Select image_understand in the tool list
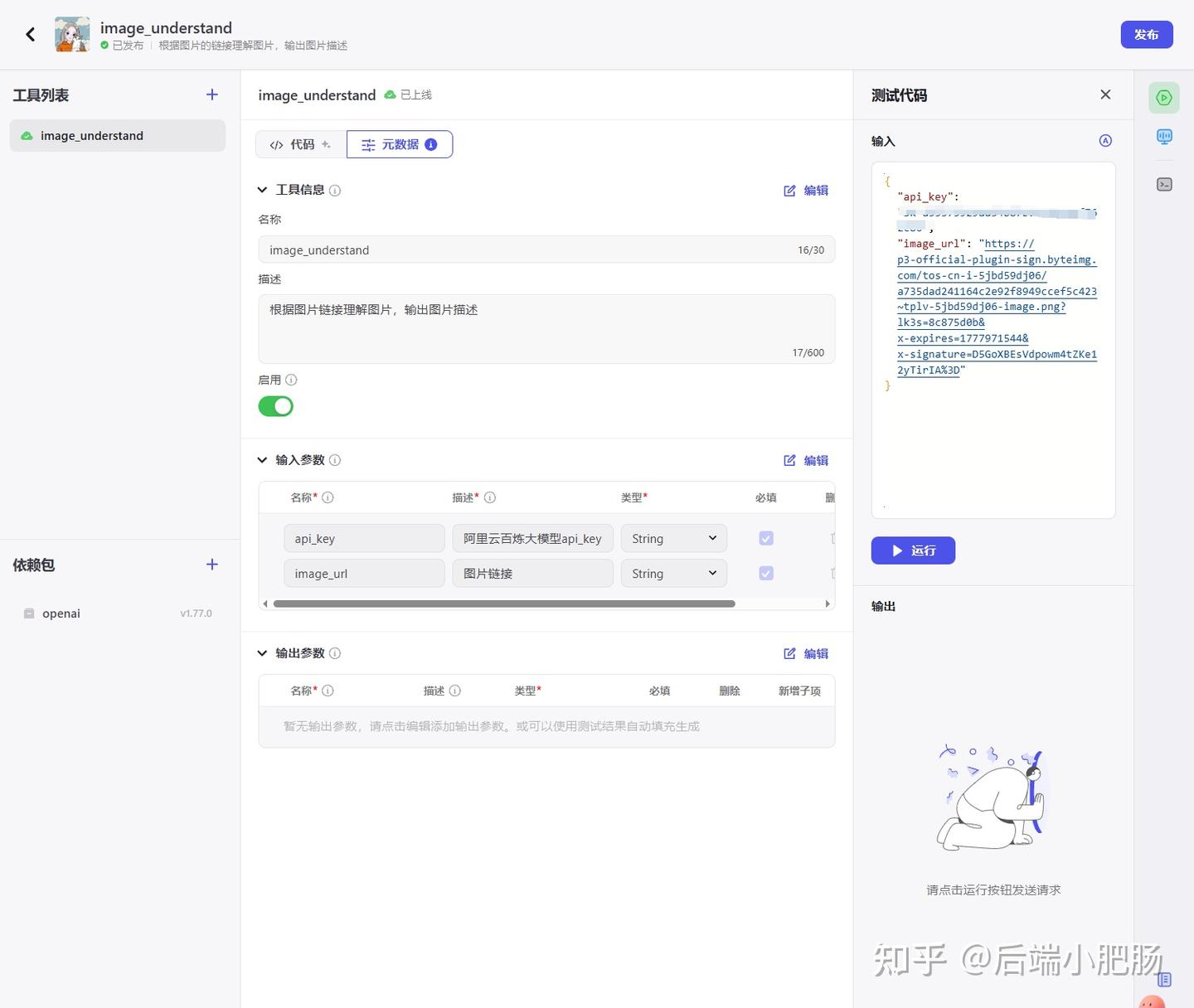The image size is (1194, 1008). pos(118,135)
